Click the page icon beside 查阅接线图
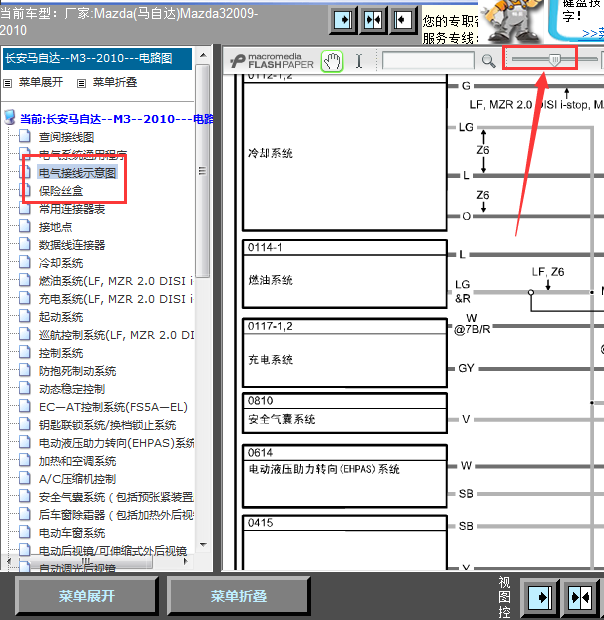Screen dimensions: 604x620 pos(25,136)
